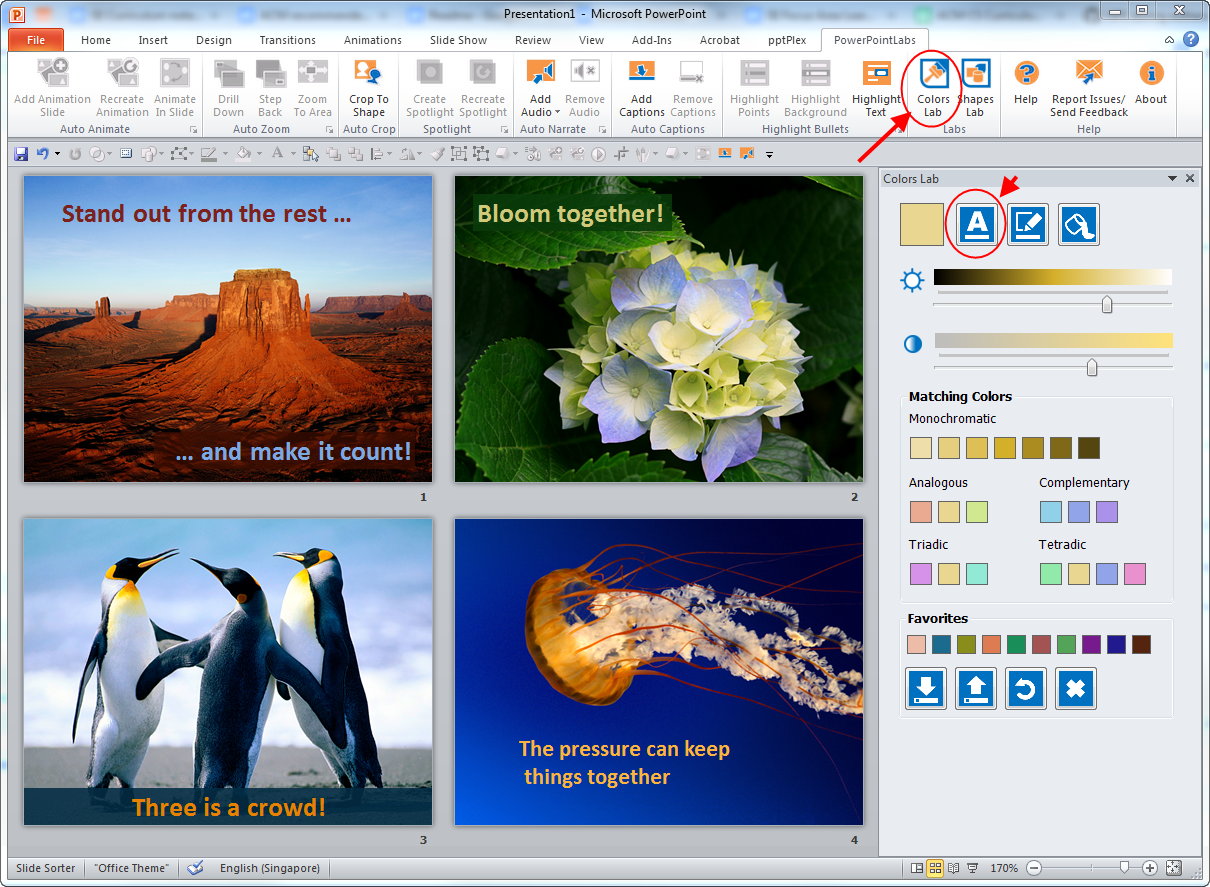Click Save favorites icon in Colors Lab
This screenshot has width=1210, height=887.
click(x=975, y=688)
